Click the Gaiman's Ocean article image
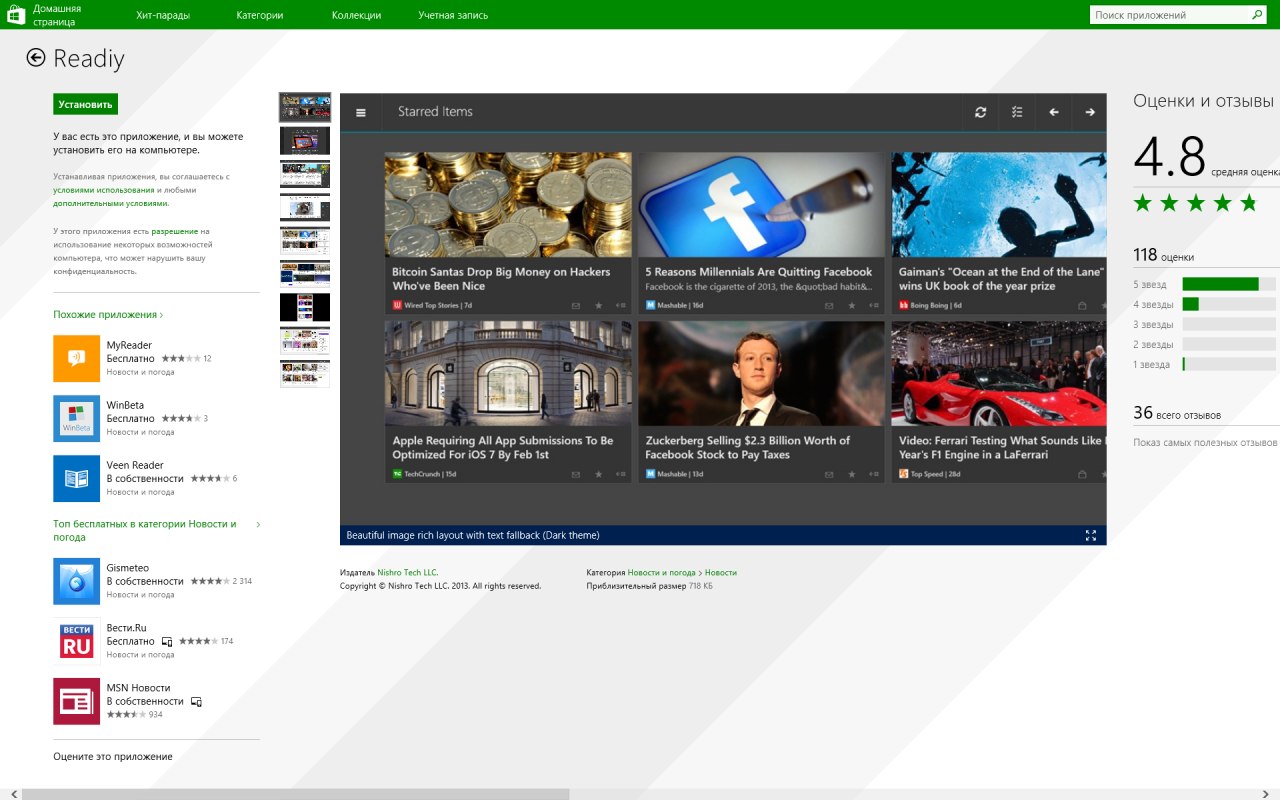This screenshot has width=1280, height=800. [999, 205]
